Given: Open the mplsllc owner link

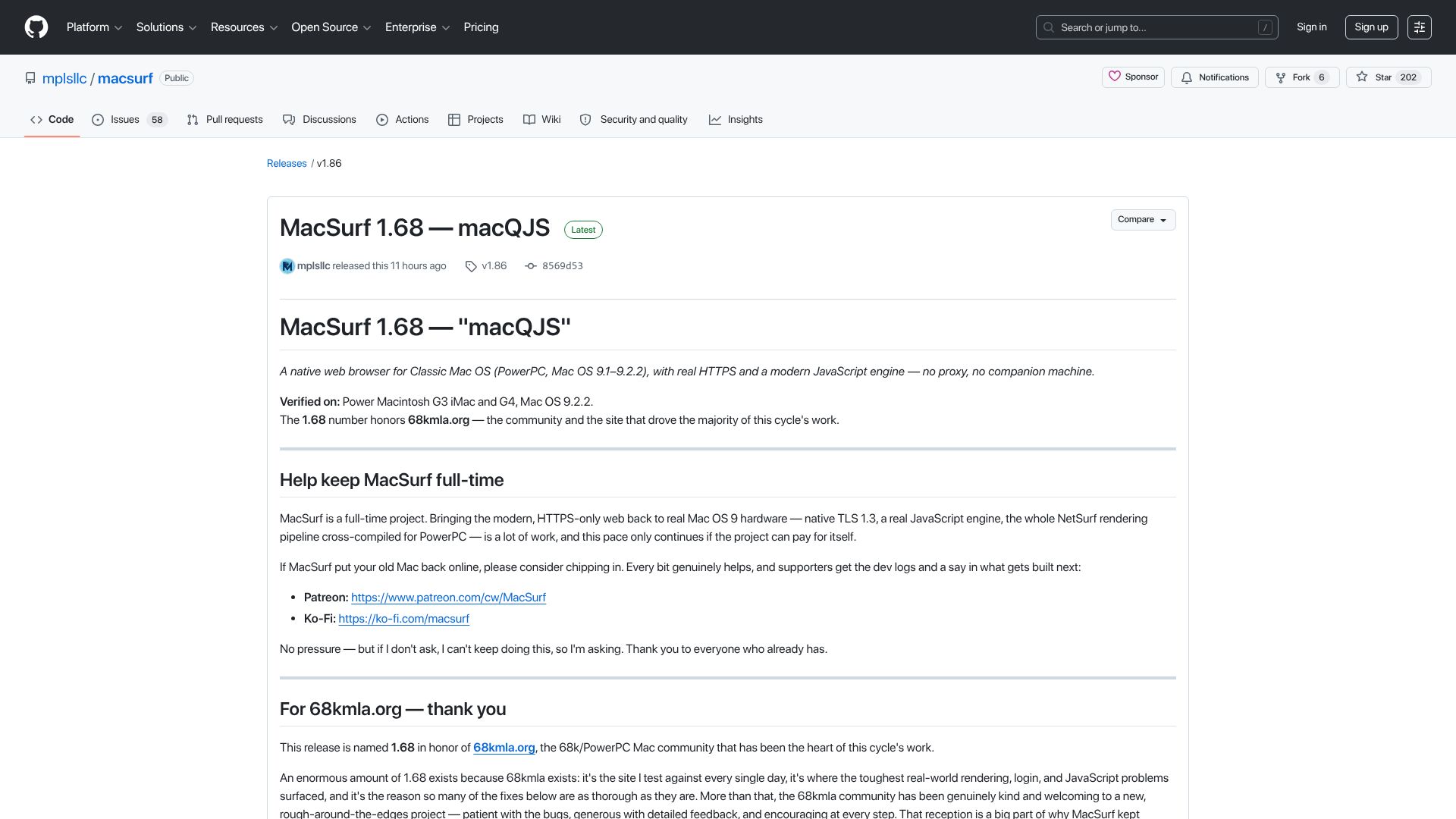Looking at the screenshot, I should 64,78.
